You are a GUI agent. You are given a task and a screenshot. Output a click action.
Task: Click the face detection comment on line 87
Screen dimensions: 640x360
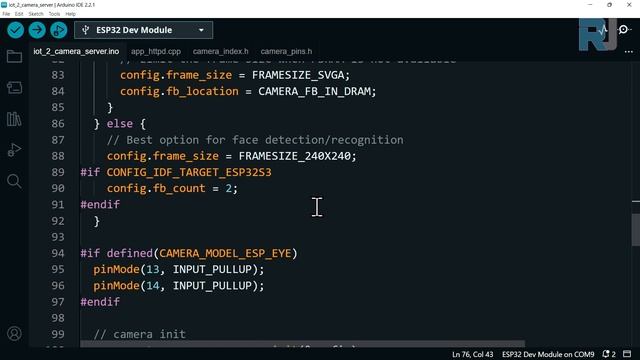[x=255, y=140]
